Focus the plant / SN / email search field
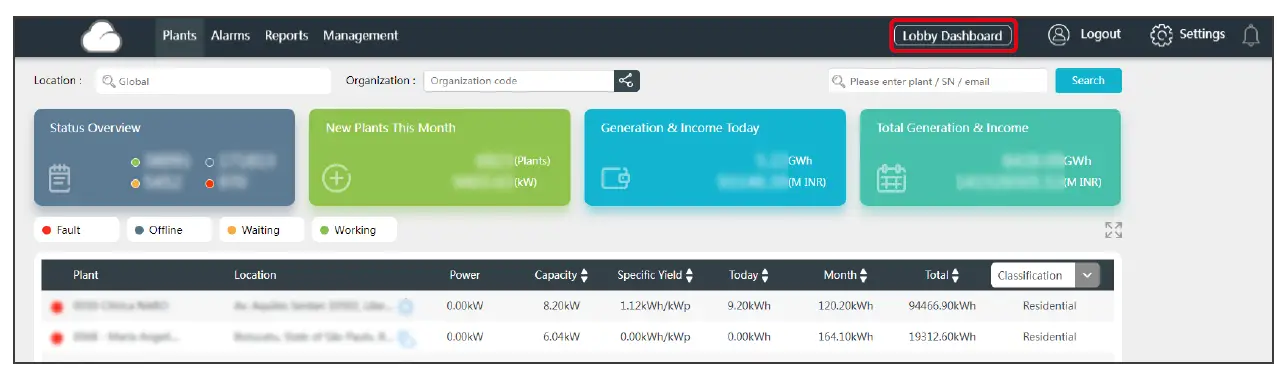Image resolution: width=1277 pixels, height=377 pixels. pos(938,81)
